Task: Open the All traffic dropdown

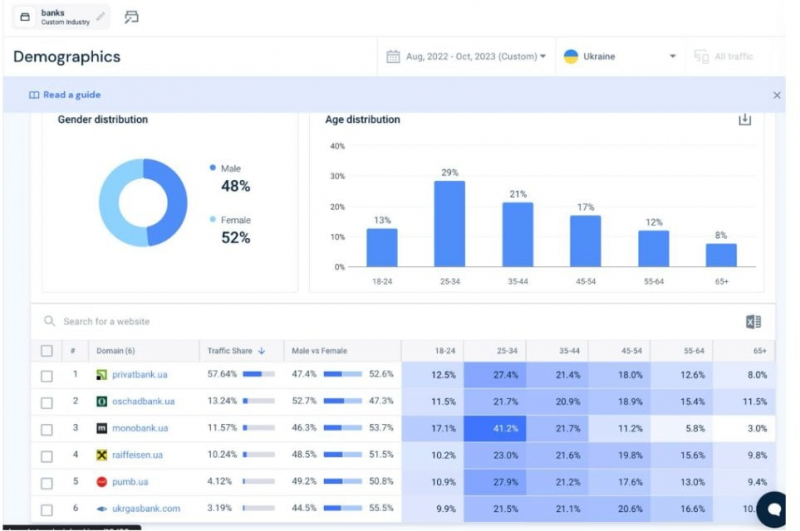Action: (724, 56)
